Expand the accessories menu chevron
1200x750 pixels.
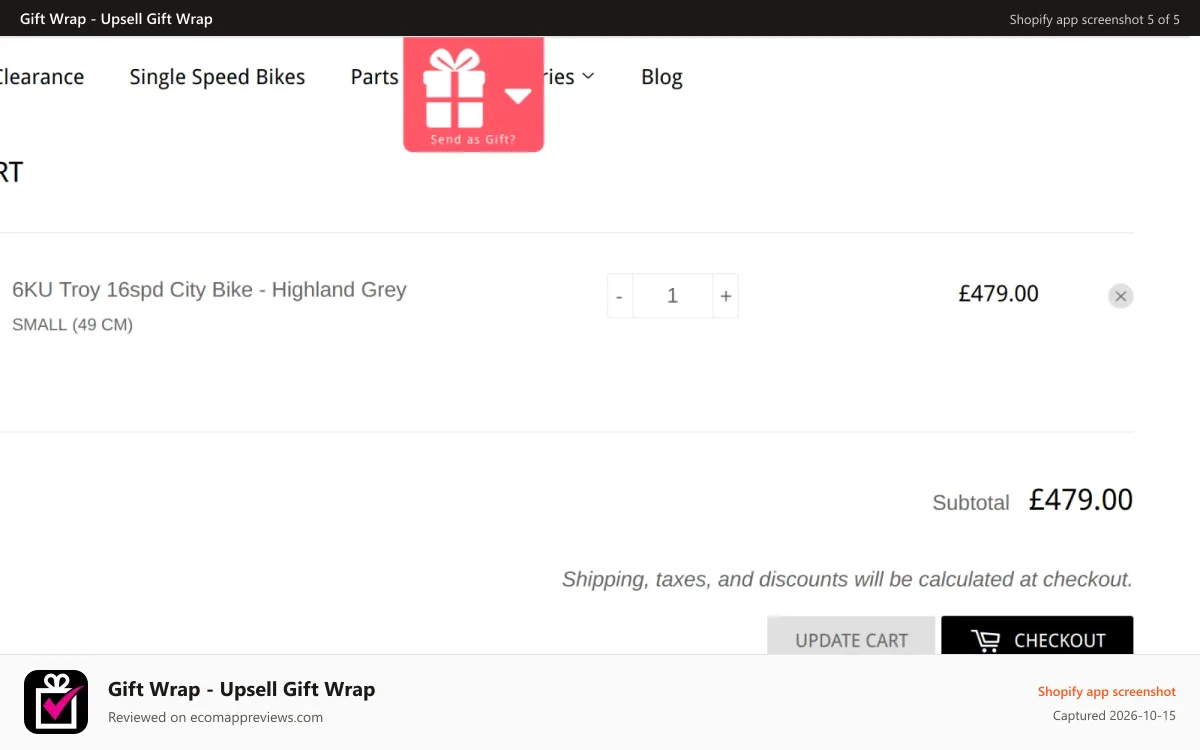click(588, 76)
